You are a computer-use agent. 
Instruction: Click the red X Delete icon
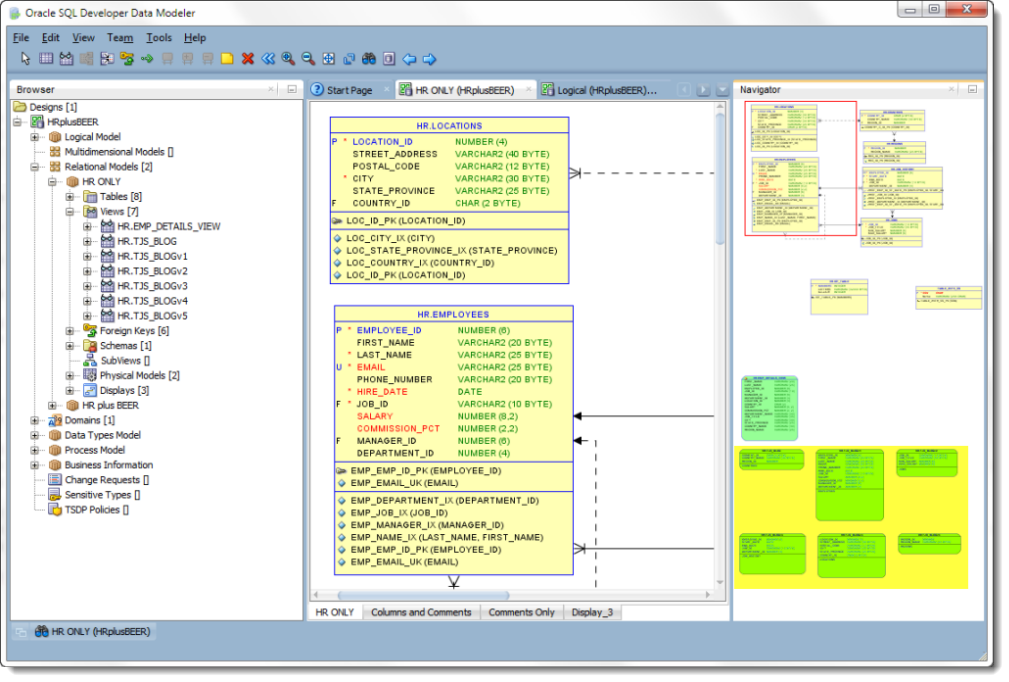tap(248, 59)
